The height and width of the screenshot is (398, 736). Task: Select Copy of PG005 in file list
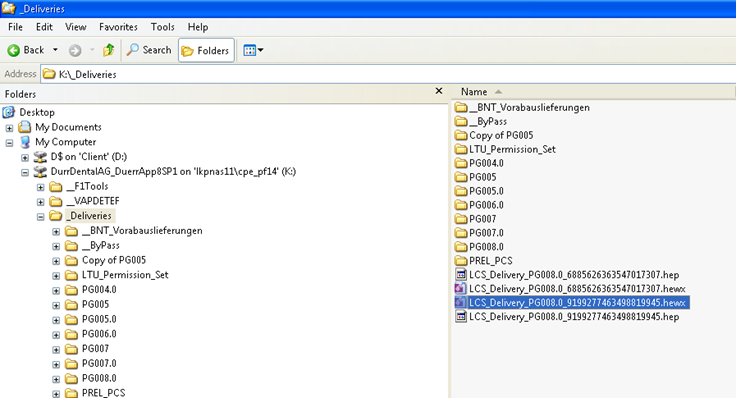501,136
